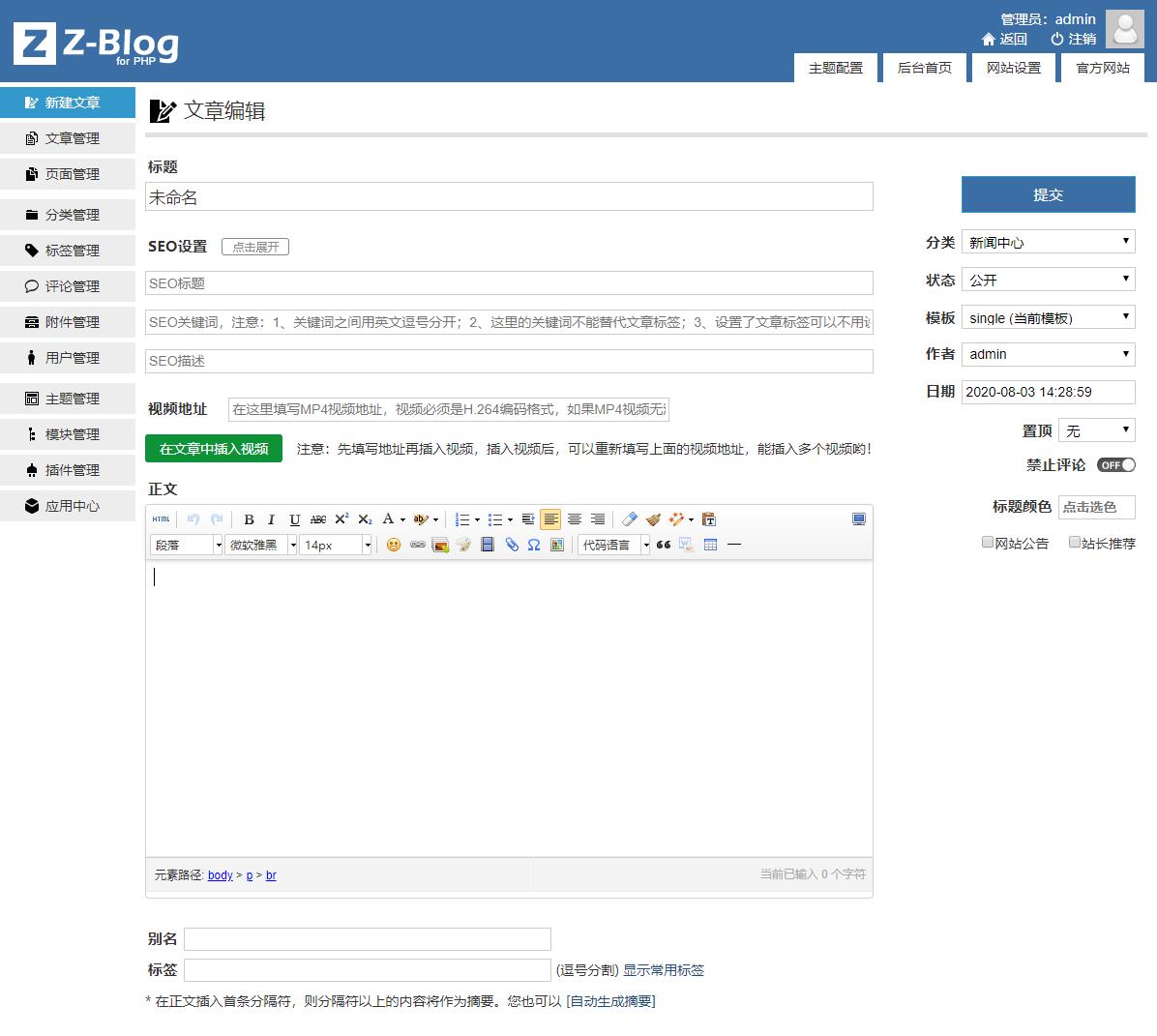This screenshot has height=1036, width=1157.
Task: Click the 在文章中插入视频 button
Action: point(214,449)
